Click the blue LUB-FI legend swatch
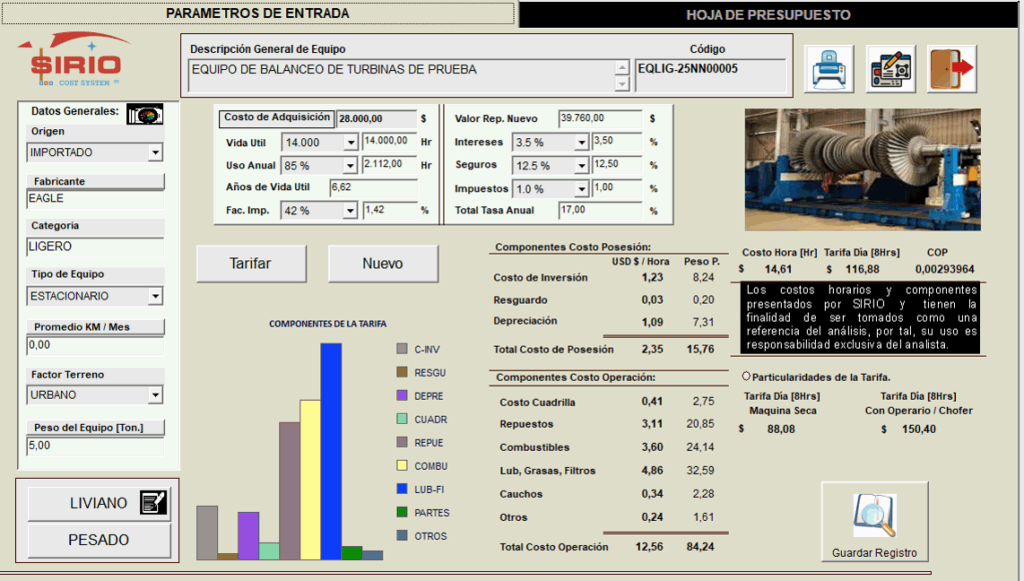Image resolution: width=1024 pixels, height=581 pixels. click(x=402, y=489)
